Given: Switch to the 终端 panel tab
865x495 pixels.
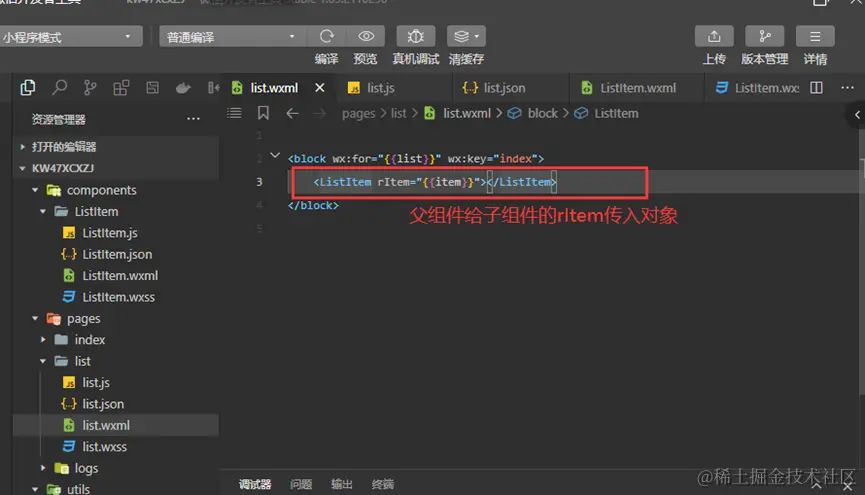Looking at the screenshot, I should tap(382, 484).
